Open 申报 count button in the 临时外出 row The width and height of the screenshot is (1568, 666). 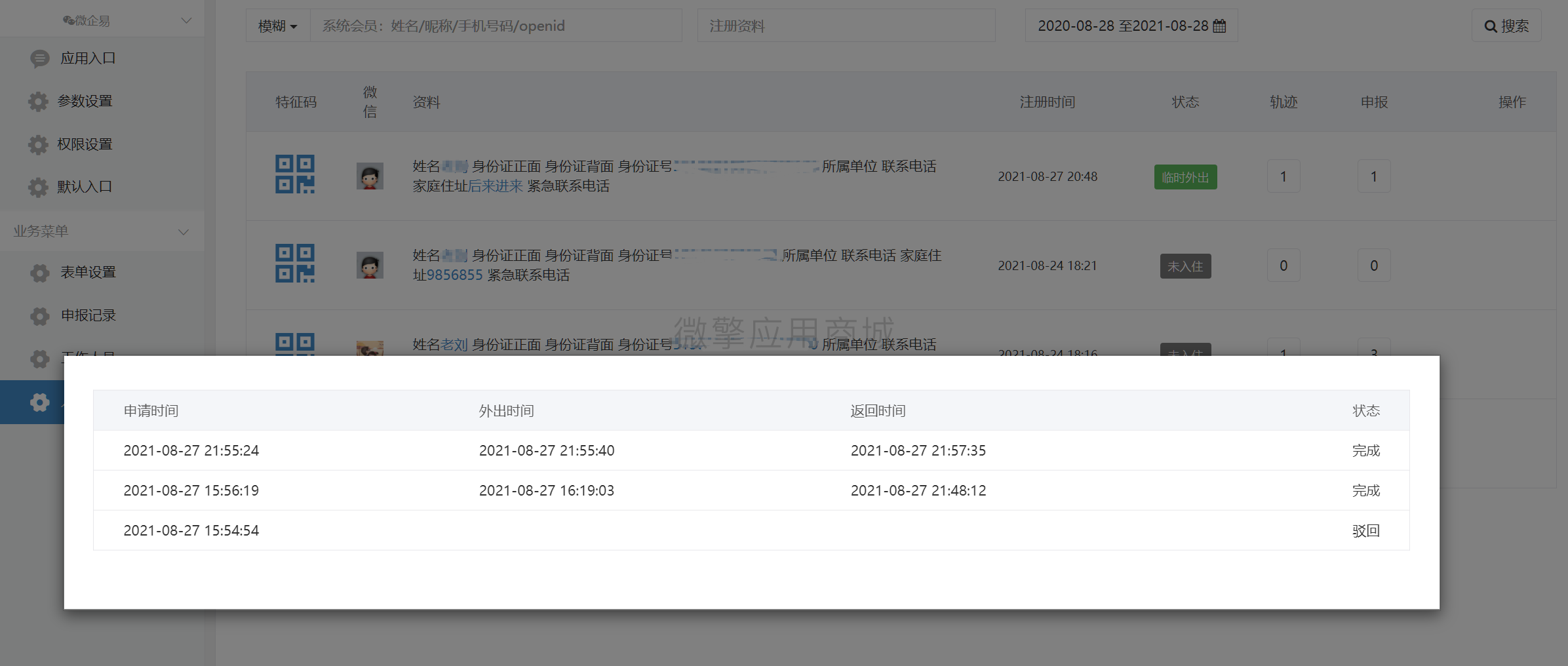(1374, 176)
